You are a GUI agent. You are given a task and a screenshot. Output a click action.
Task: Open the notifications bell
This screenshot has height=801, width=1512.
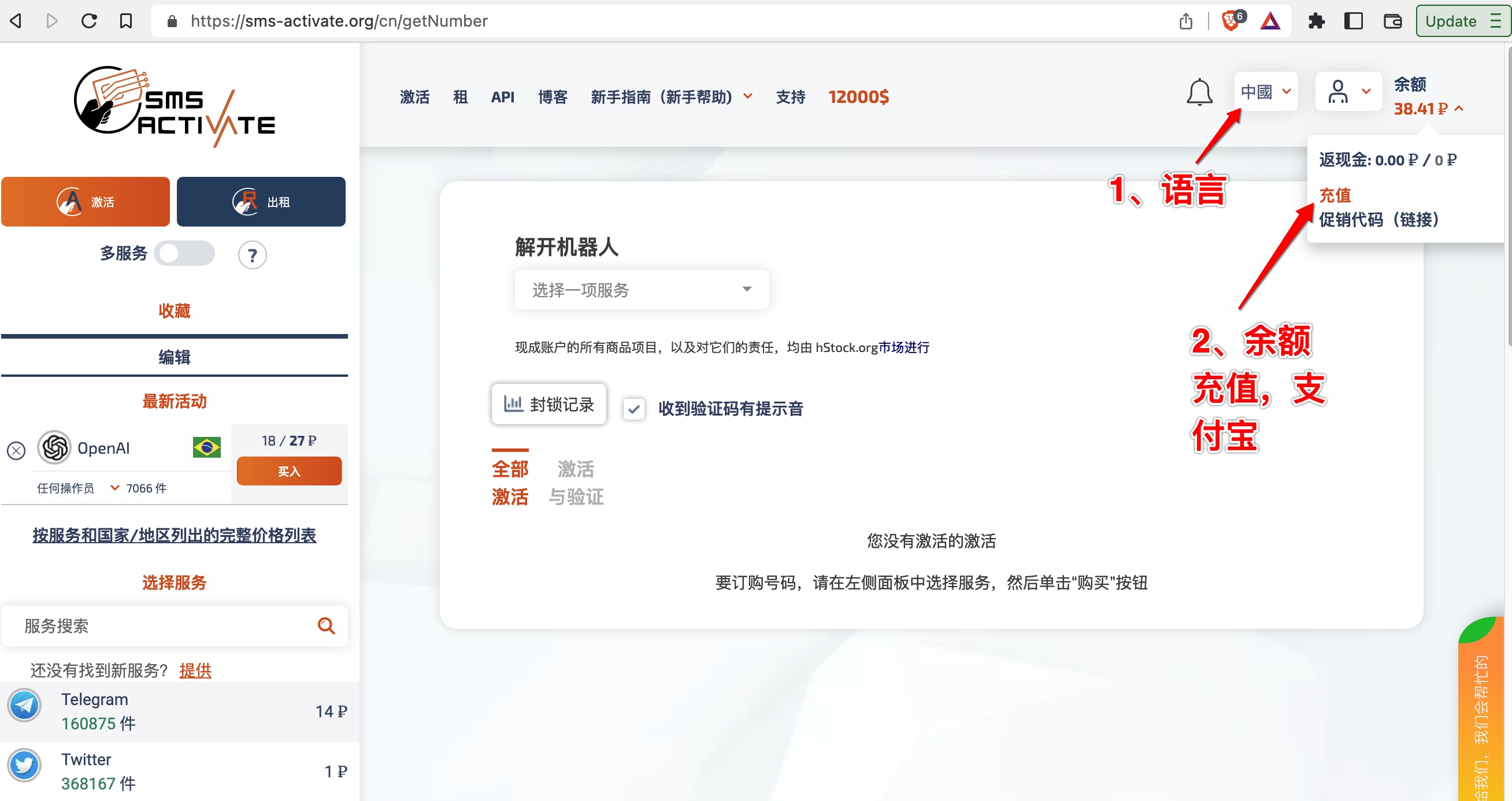[1199, 92]
